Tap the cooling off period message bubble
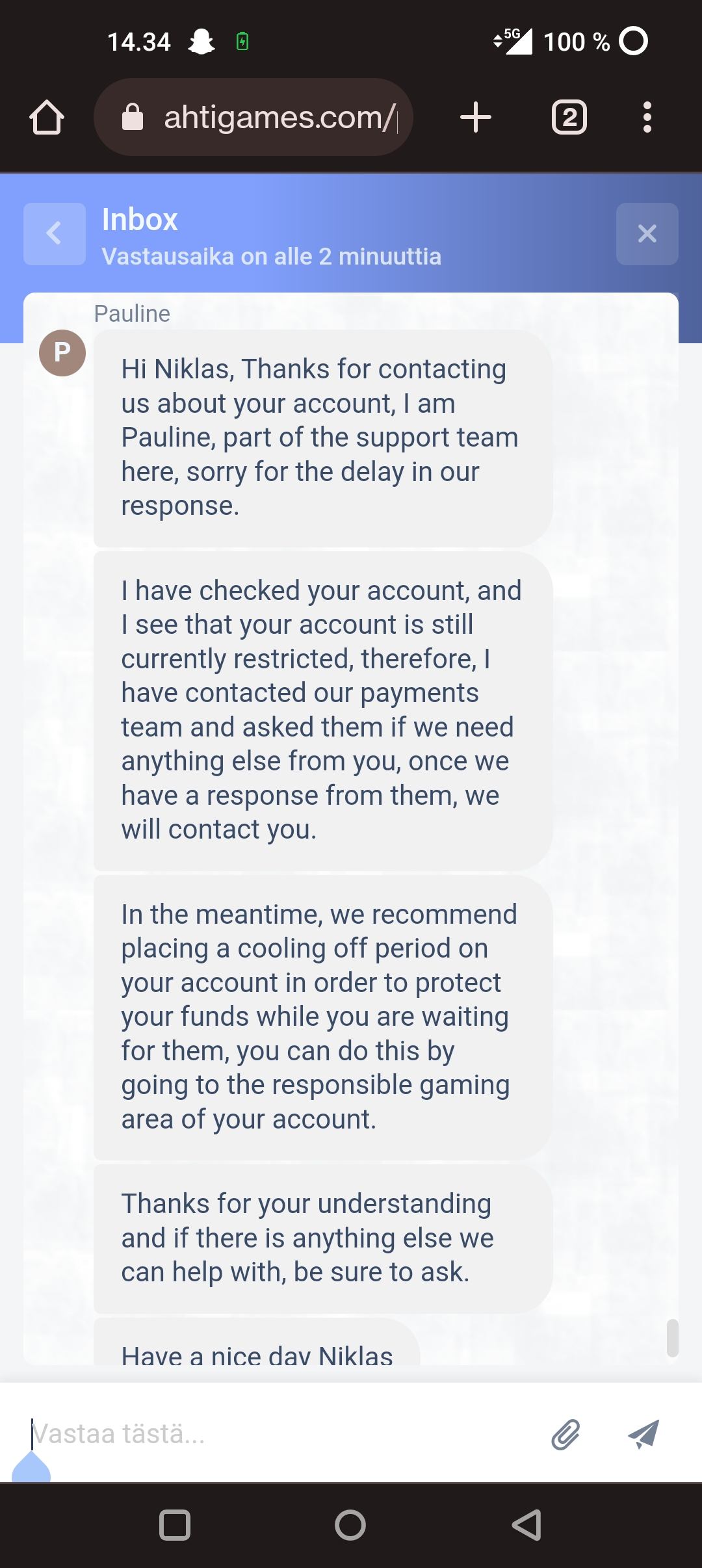Viewport: 702px width, 1568px height. click(322, 1016)
